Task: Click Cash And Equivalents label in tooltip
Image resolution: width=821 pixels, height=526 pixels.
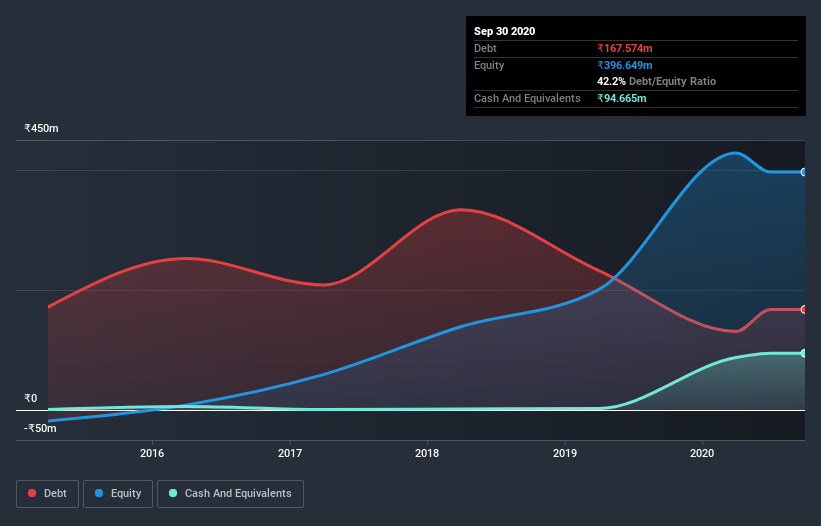Action: point(527,98)
